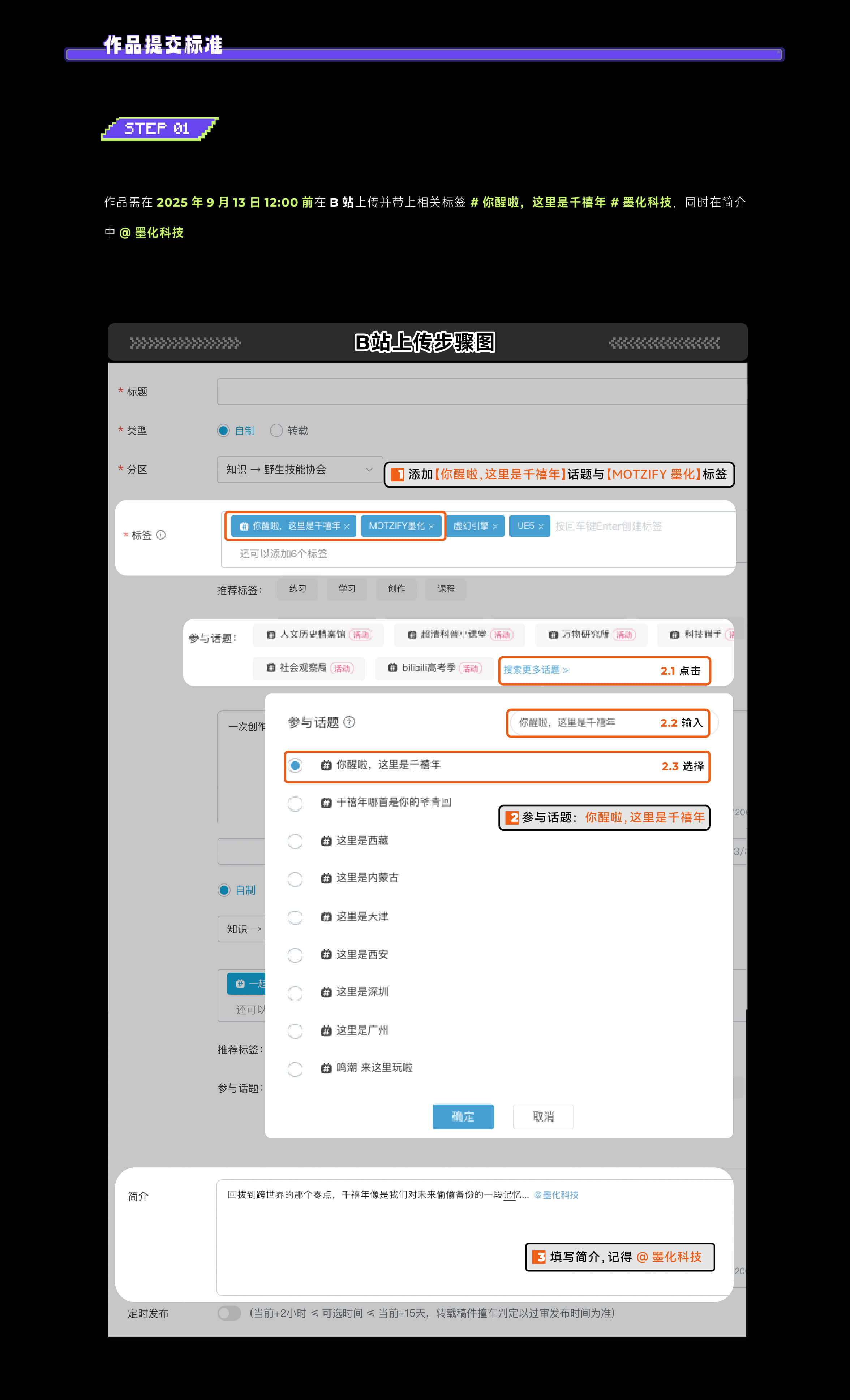Viewport: 850px width, 1400px height.
Task: Select radio for 这里是西安
Action: point(295,955)
